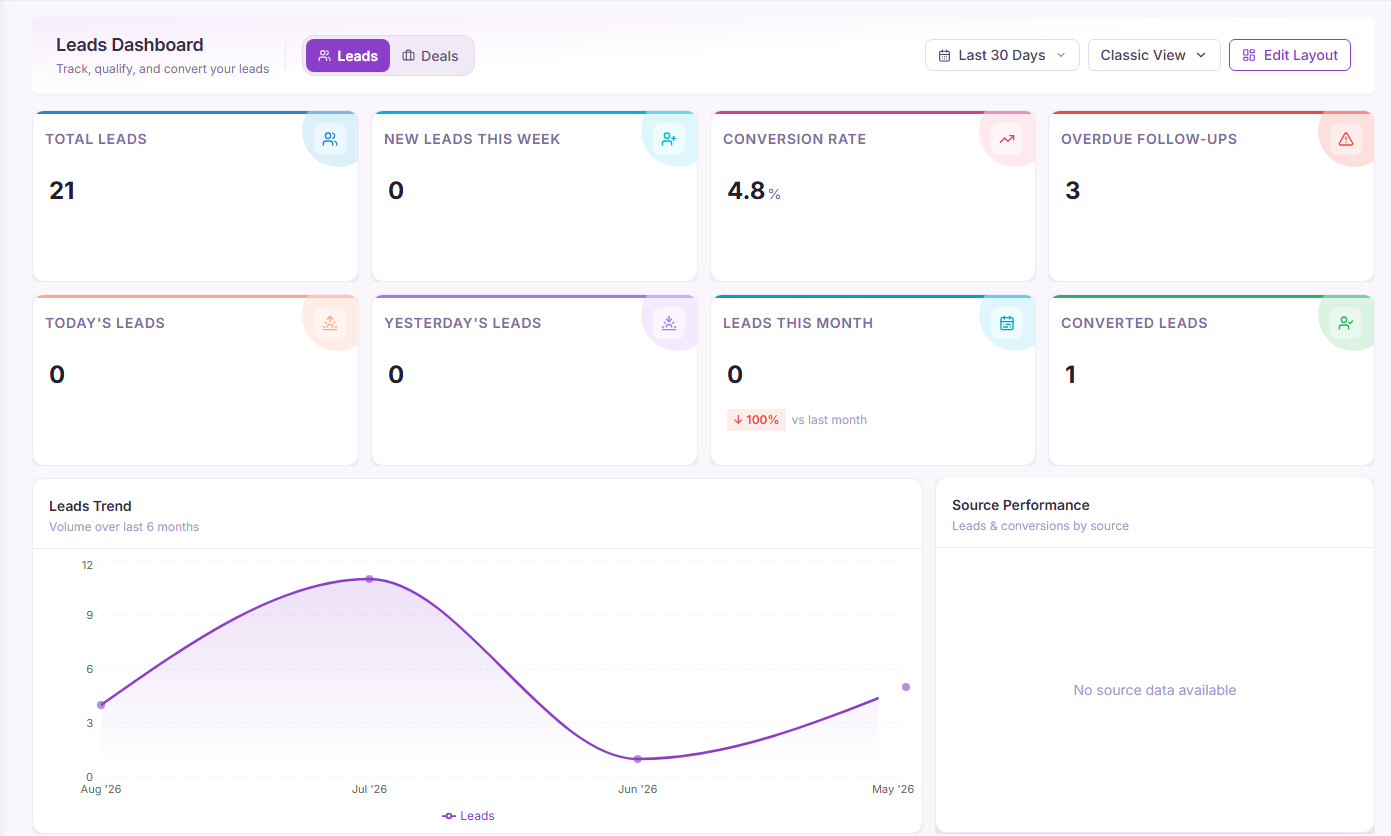Toggle the Leads series in chart legend

click(469, 816)
